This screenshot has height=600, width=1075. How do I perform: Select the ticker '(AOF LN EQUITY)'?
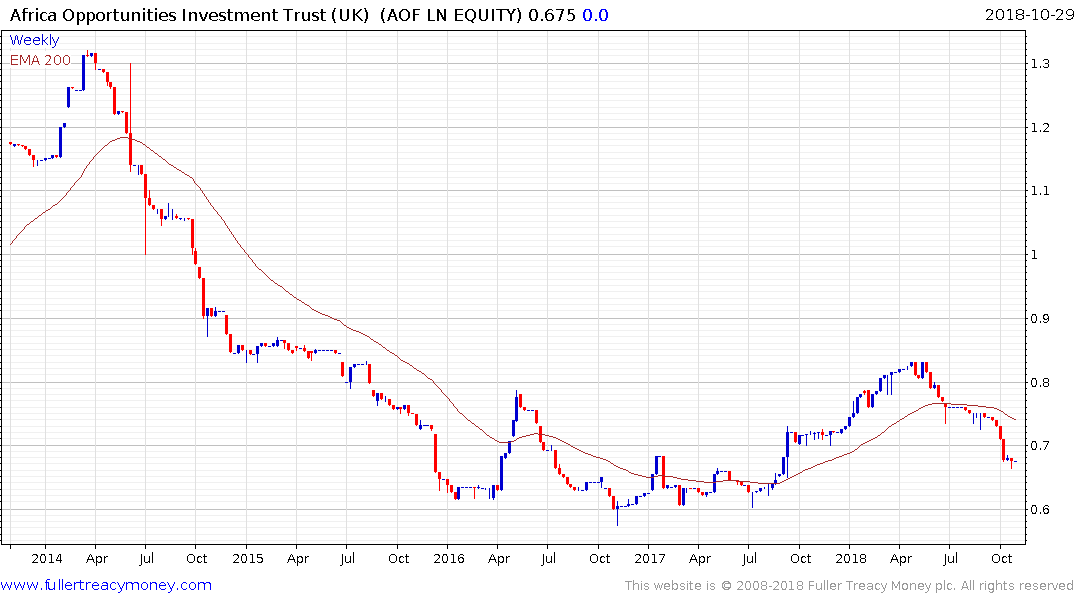pyautogui.click(x=451, y=15)
